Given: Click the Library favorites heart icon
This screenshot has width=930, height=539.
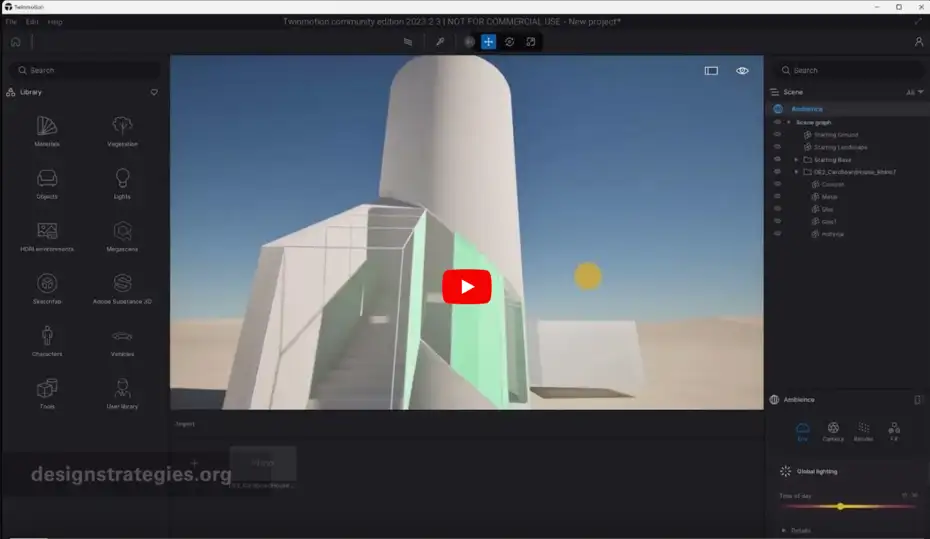Looking at the screenshot, I should [x=154, y=92].
